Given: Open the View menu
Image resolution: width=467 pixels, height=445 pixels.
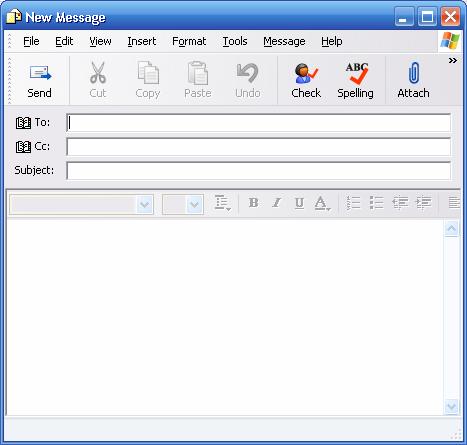Looking at the screenshot, I should [100, 41].
